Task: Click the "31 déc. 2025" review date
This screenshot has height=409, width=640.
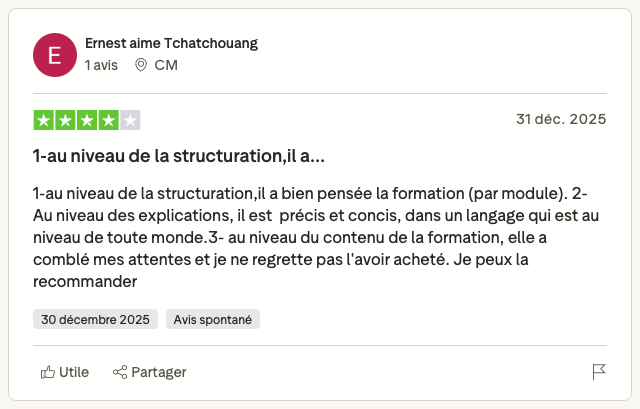Action: point(561,119)
